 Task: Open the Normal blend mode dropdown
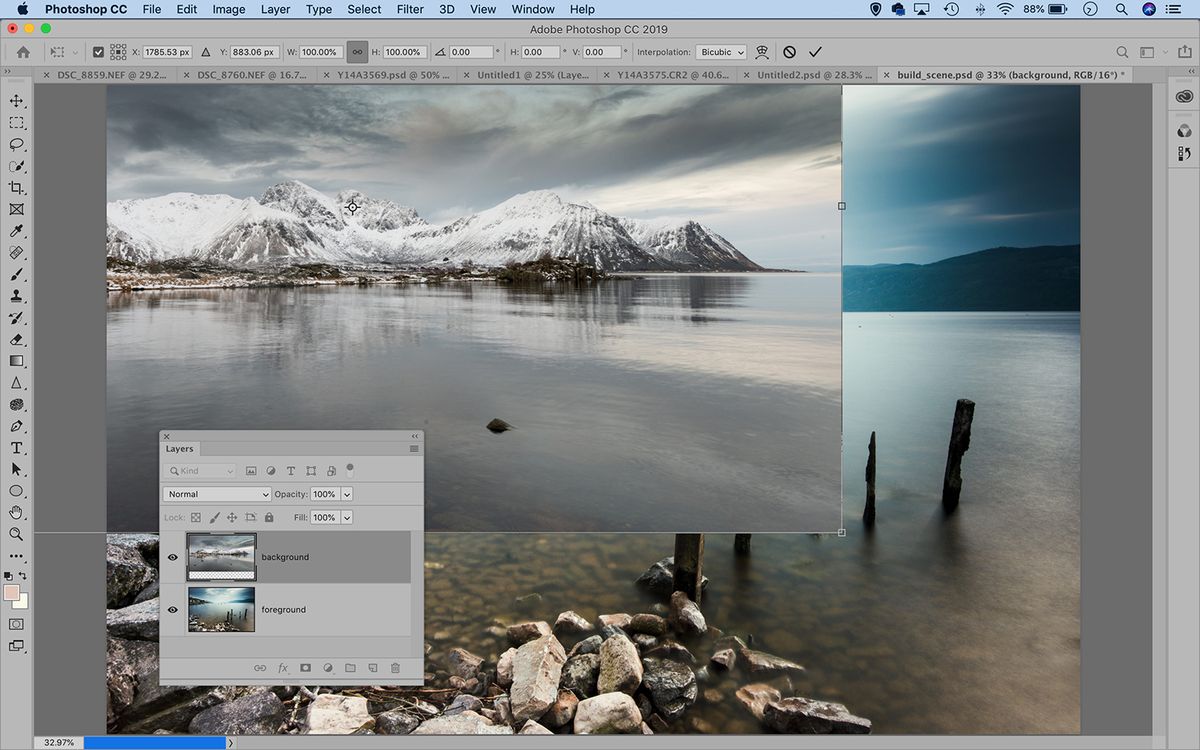coord(216,493)
